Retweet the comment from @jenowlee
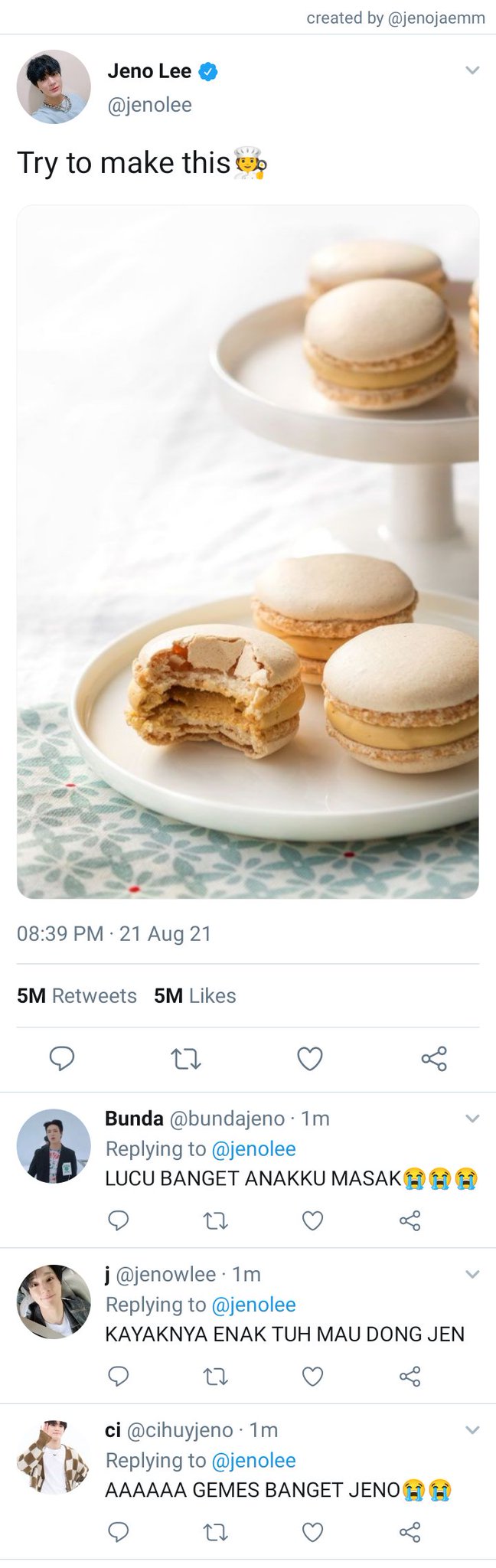This screenshot has width=496, height=1568. 215,1377
